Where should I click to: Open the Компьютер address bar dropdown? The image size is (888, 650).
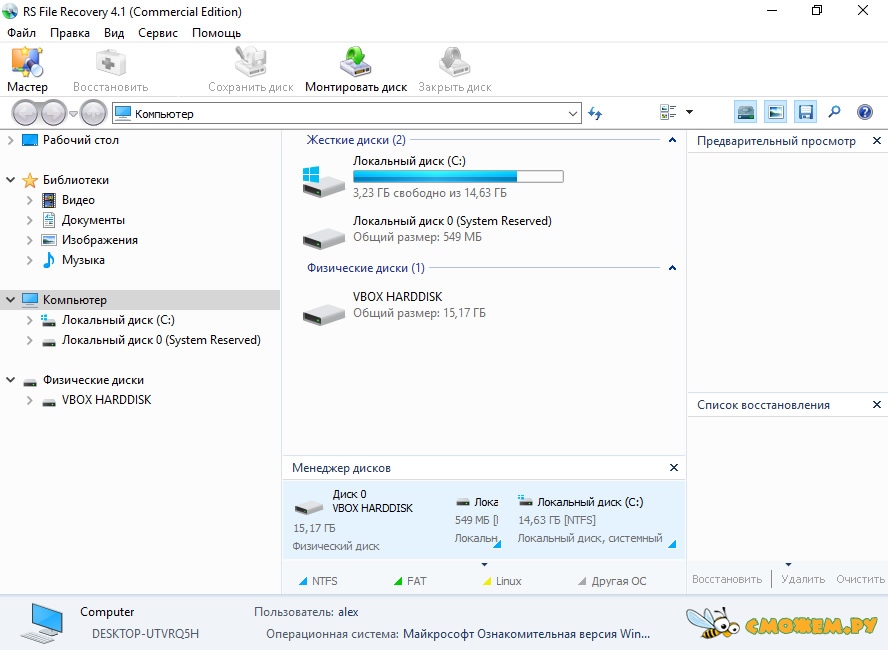573,114
